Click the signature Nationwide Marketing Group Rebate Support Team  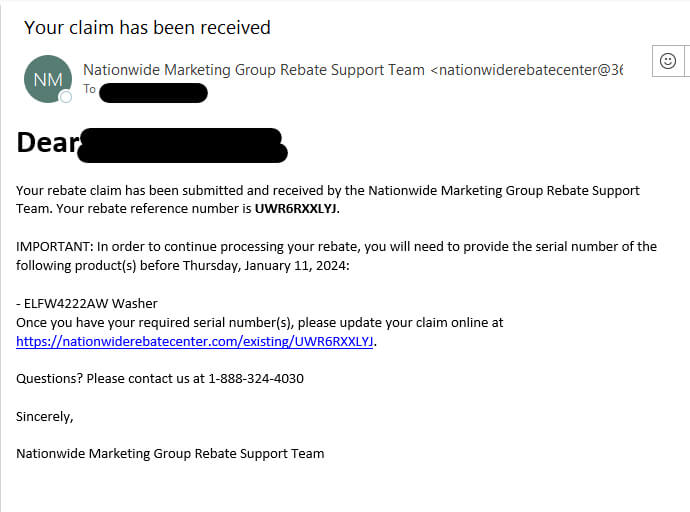click(x=170, y=453)
